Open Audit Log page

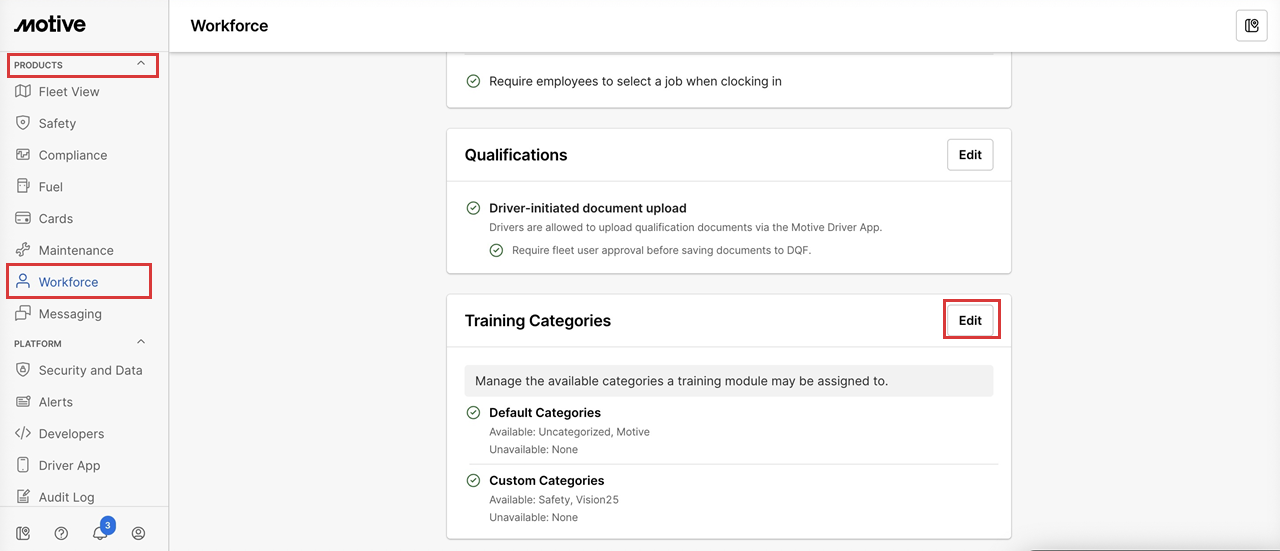point(66,497)
